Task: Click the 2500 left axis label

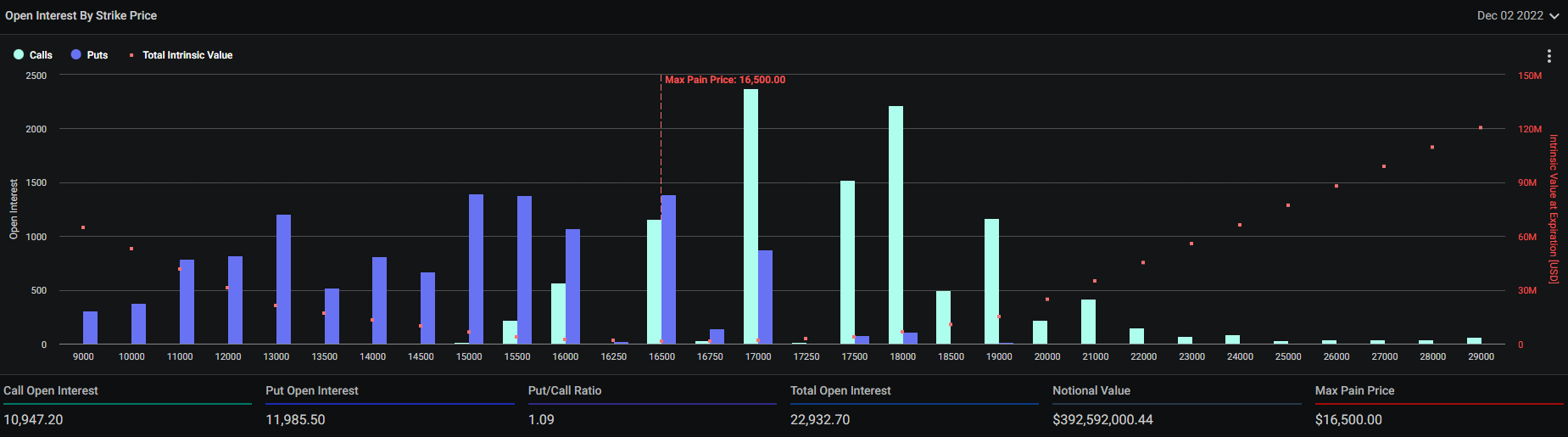Action: click(36, 76)
